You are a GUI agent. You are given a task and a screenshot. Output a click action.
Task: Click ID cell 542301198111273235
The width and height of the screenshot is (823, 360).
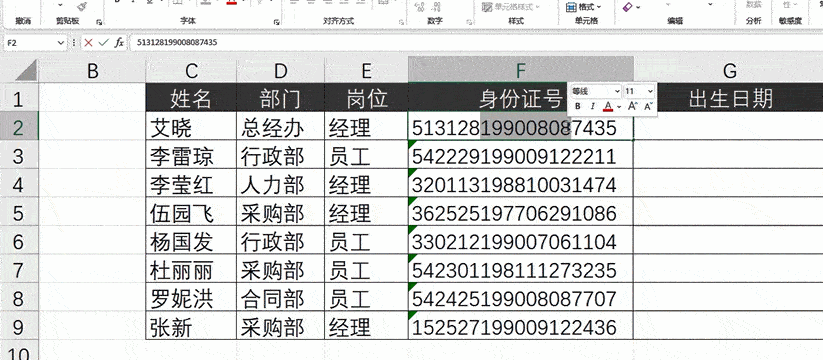coord(521,269)
